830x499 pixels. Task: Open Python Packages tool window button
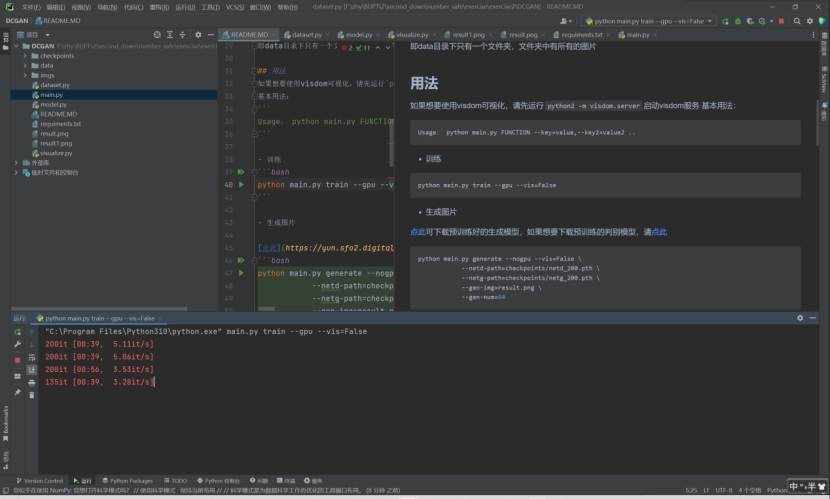pyautogui.click(x=127, y=481)
